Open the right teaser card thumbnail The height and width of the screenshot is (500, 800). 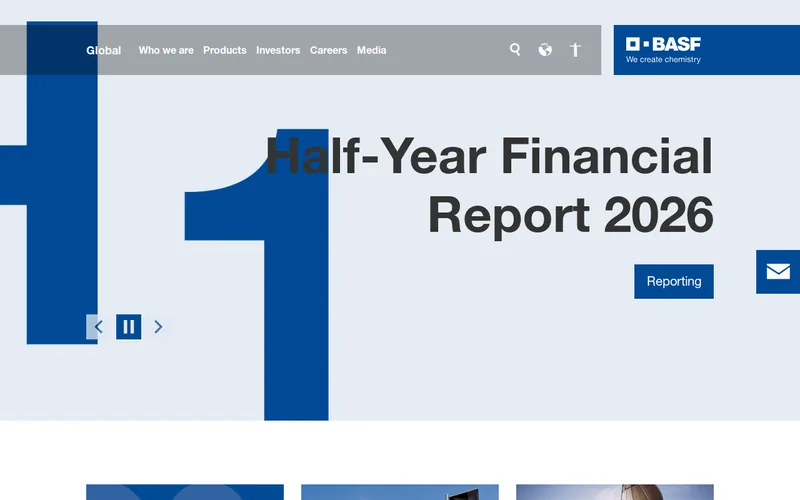point(615,492)
